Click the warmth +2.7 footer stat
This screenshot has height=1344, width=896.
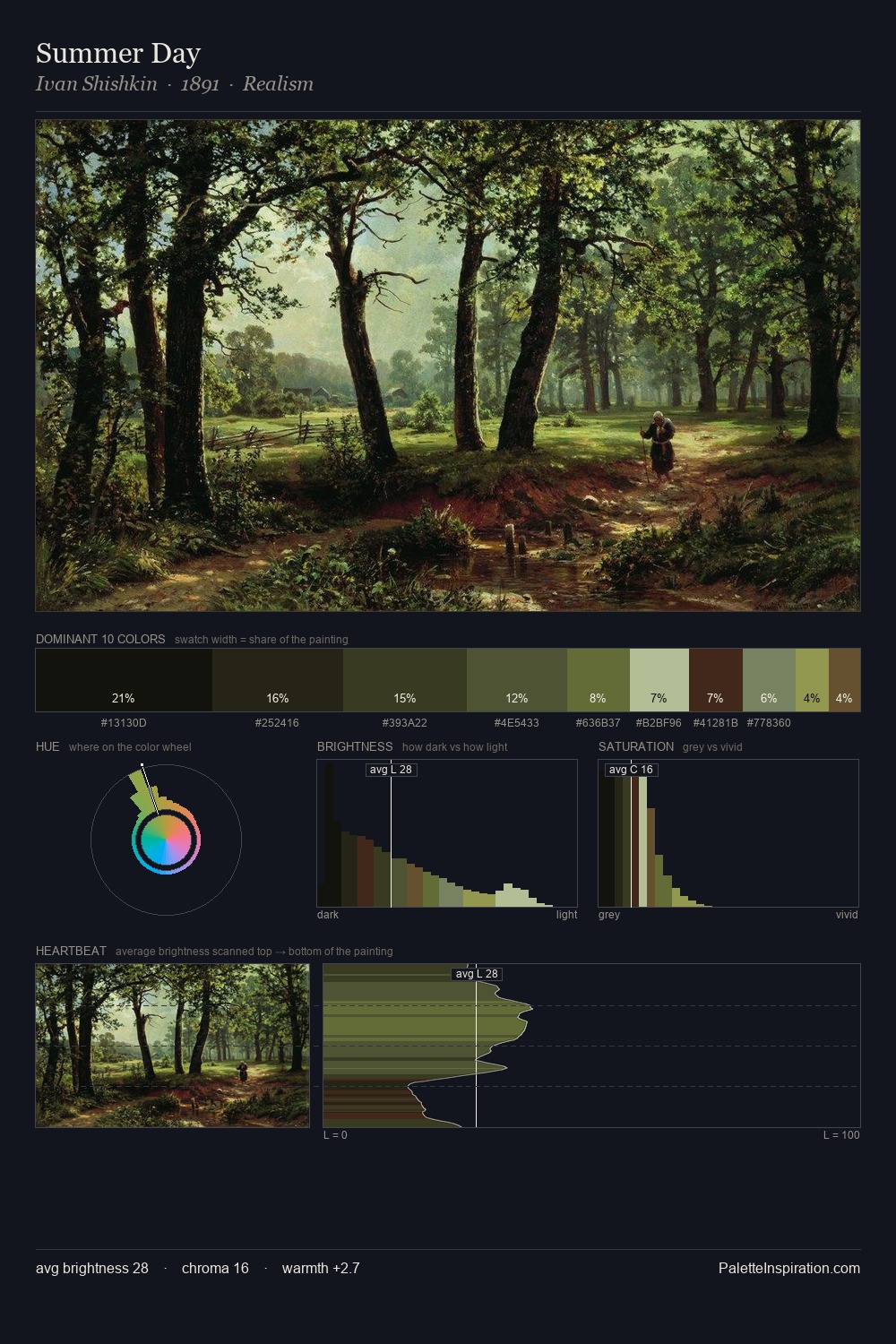click(x=321, y=1268)
